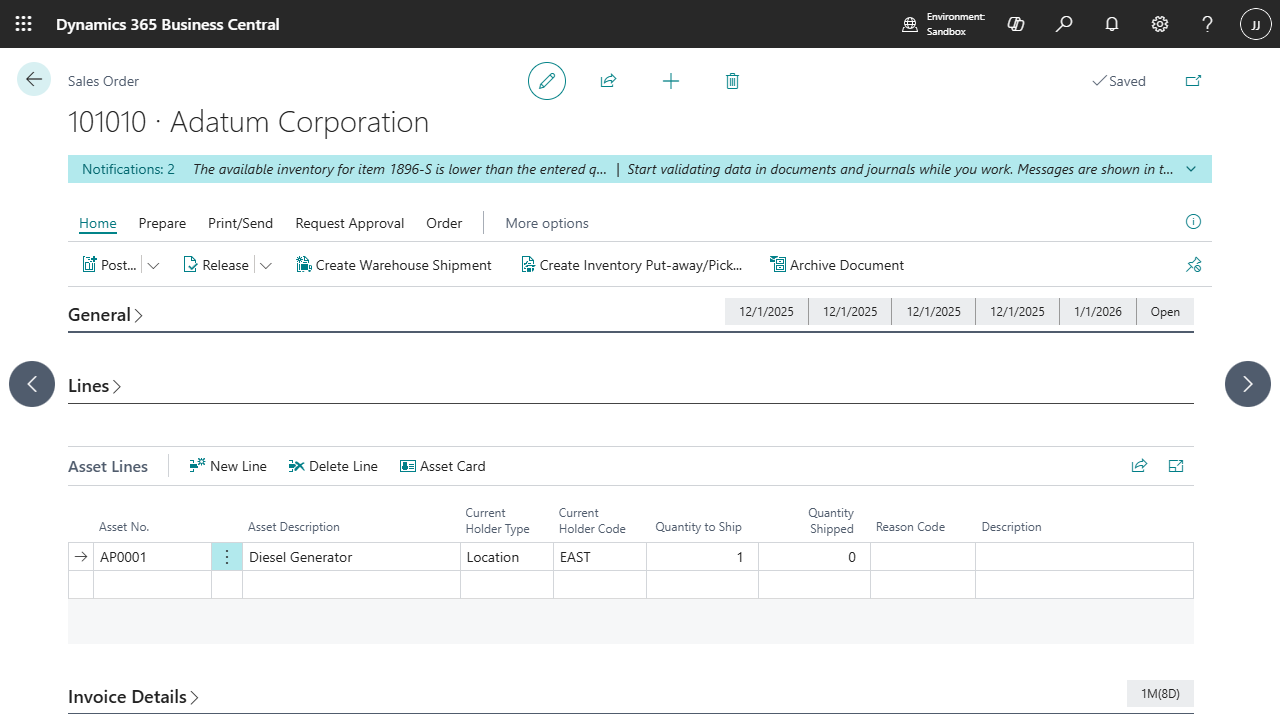Open Copilot icon in top bar
This screenshot has height=720, width=1280.
(x=1016, y=24)
